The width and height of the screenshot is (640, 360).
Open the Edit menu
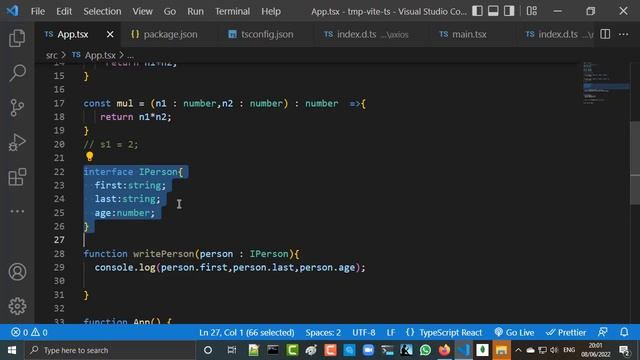64,11
